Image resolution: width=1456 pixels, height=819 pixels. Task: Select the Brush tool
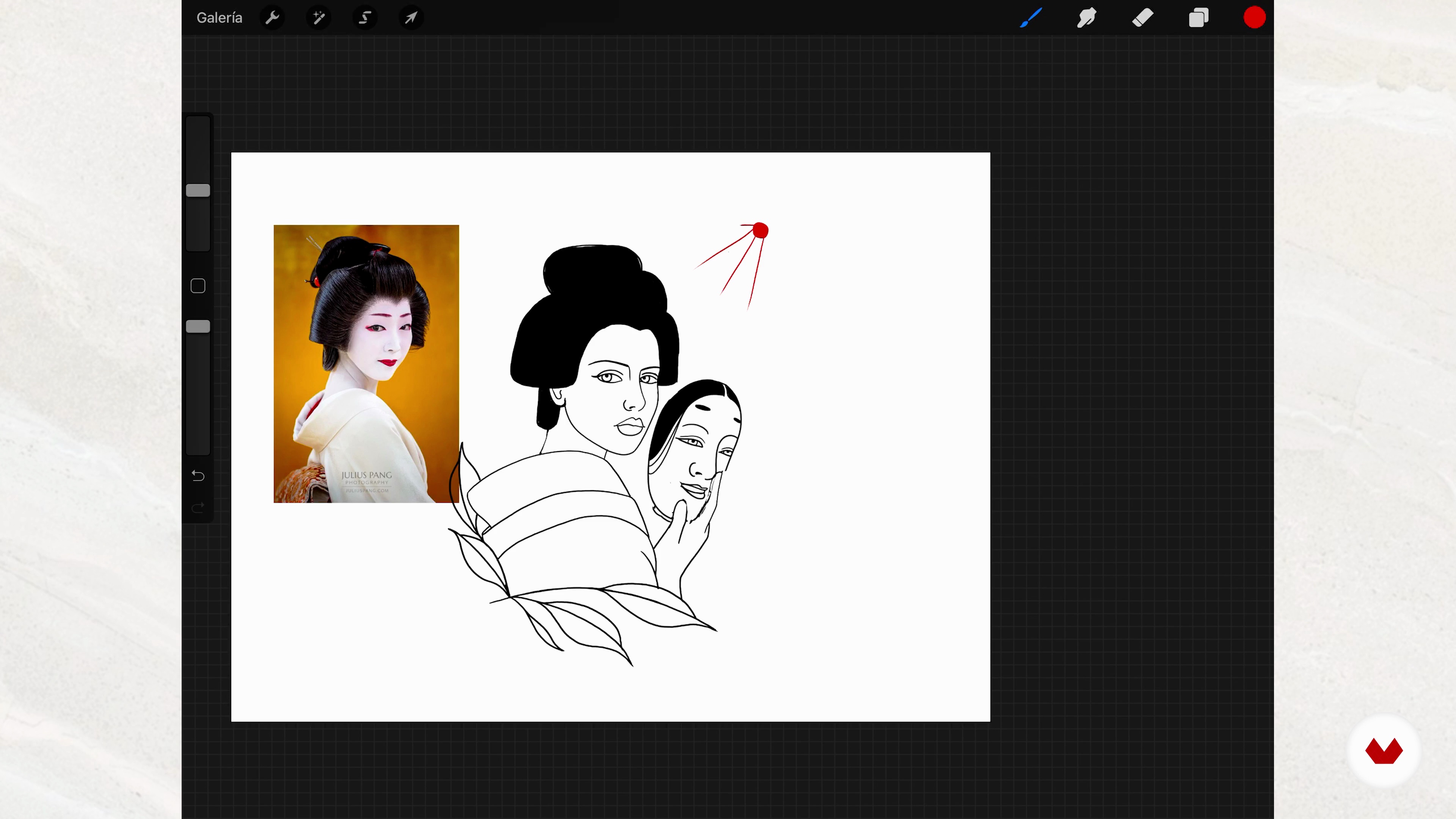pyautogui.click(x=1031, y=17)
